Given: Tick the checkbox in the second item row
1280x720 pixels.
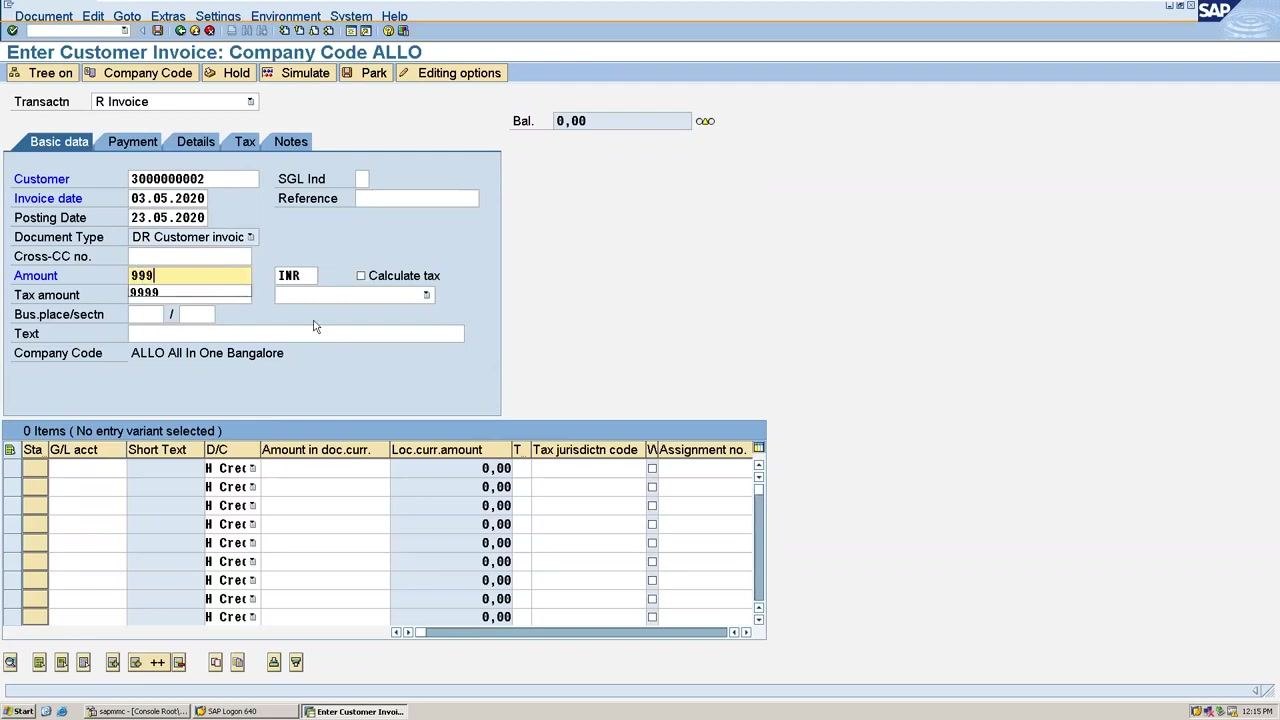Looking at the screenshot, I should 652,487.
